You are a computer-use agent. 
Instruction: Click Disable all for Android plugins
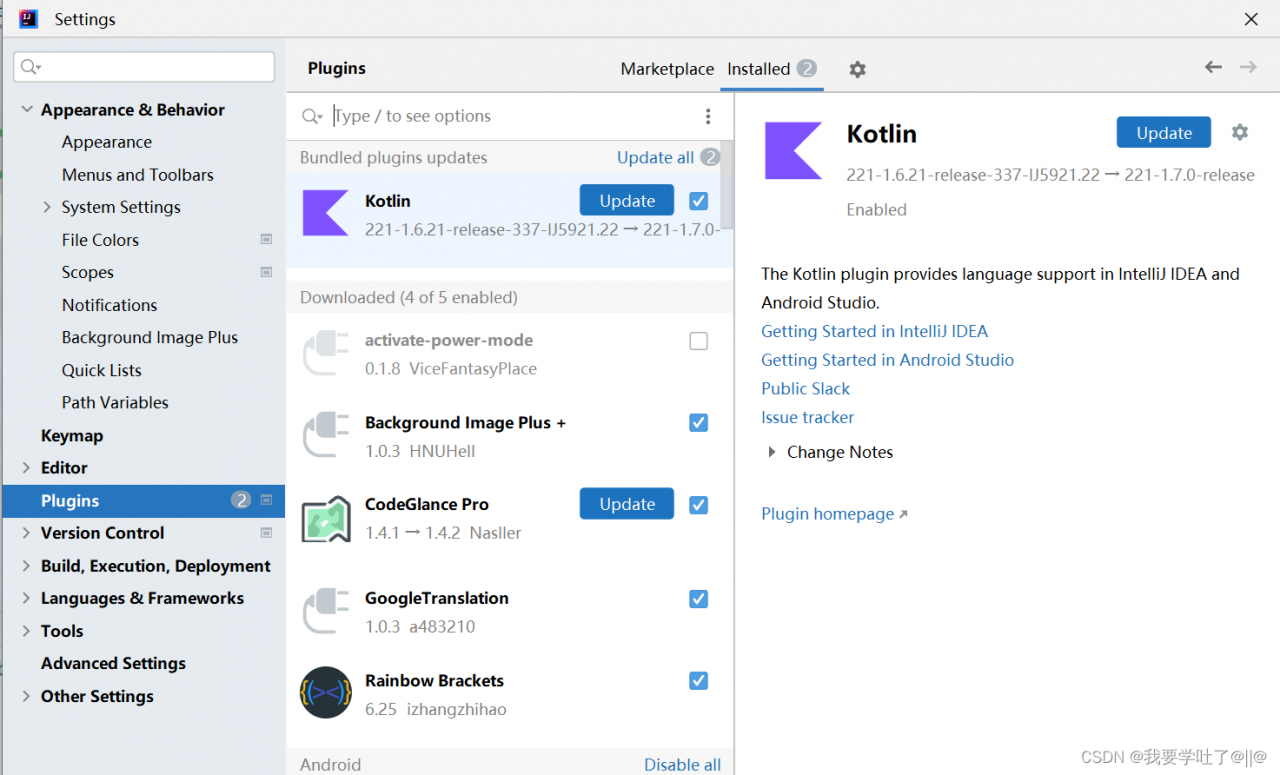point(682,764)
